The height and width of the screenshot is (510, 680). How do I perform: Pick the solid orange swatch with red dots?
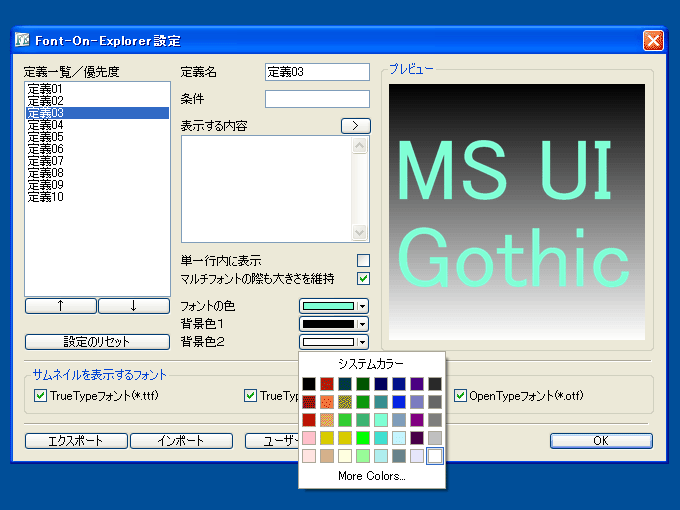(327, 402)
